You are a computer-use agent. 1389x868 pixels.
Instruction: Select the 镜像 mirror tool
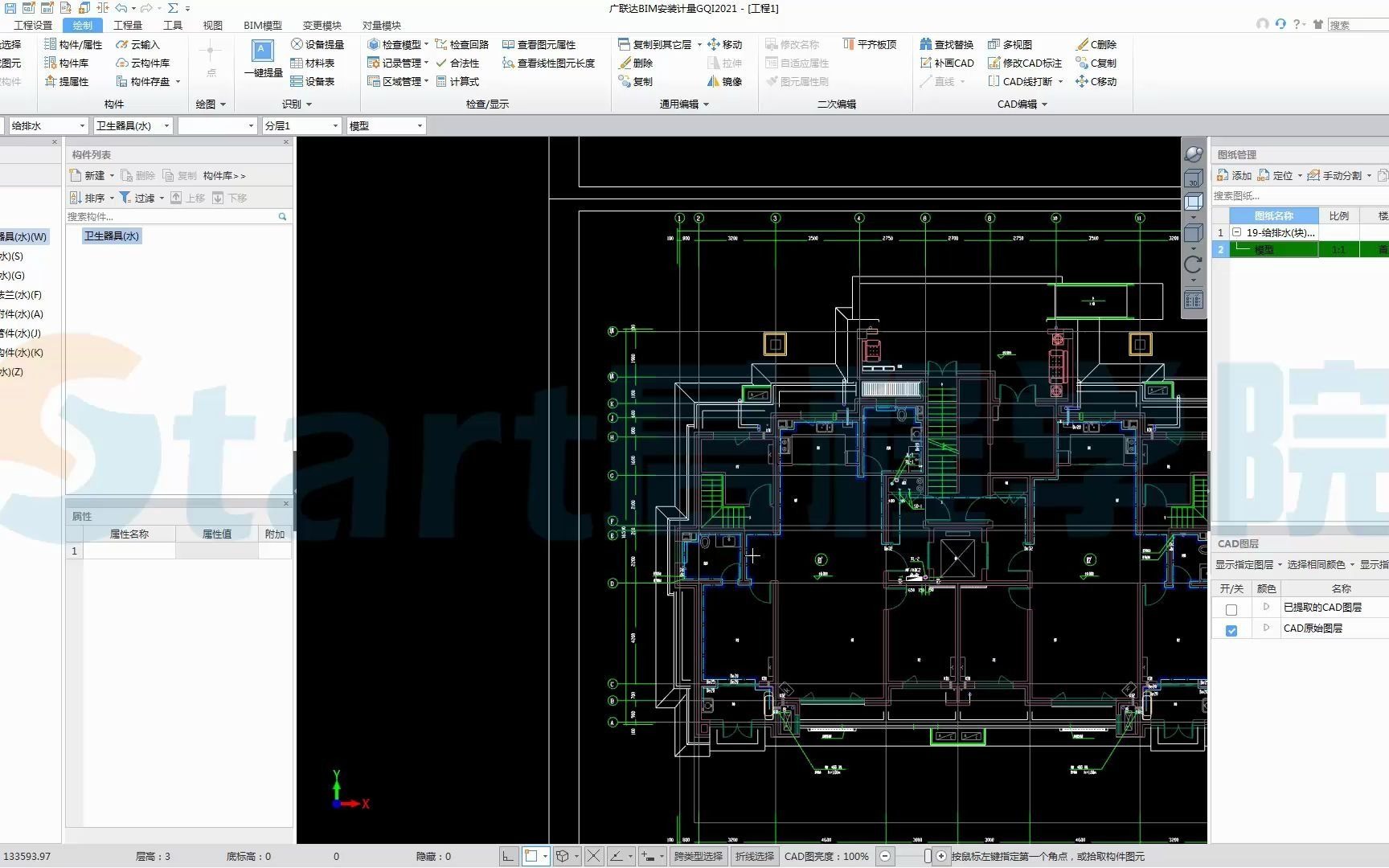click(724, 81)
